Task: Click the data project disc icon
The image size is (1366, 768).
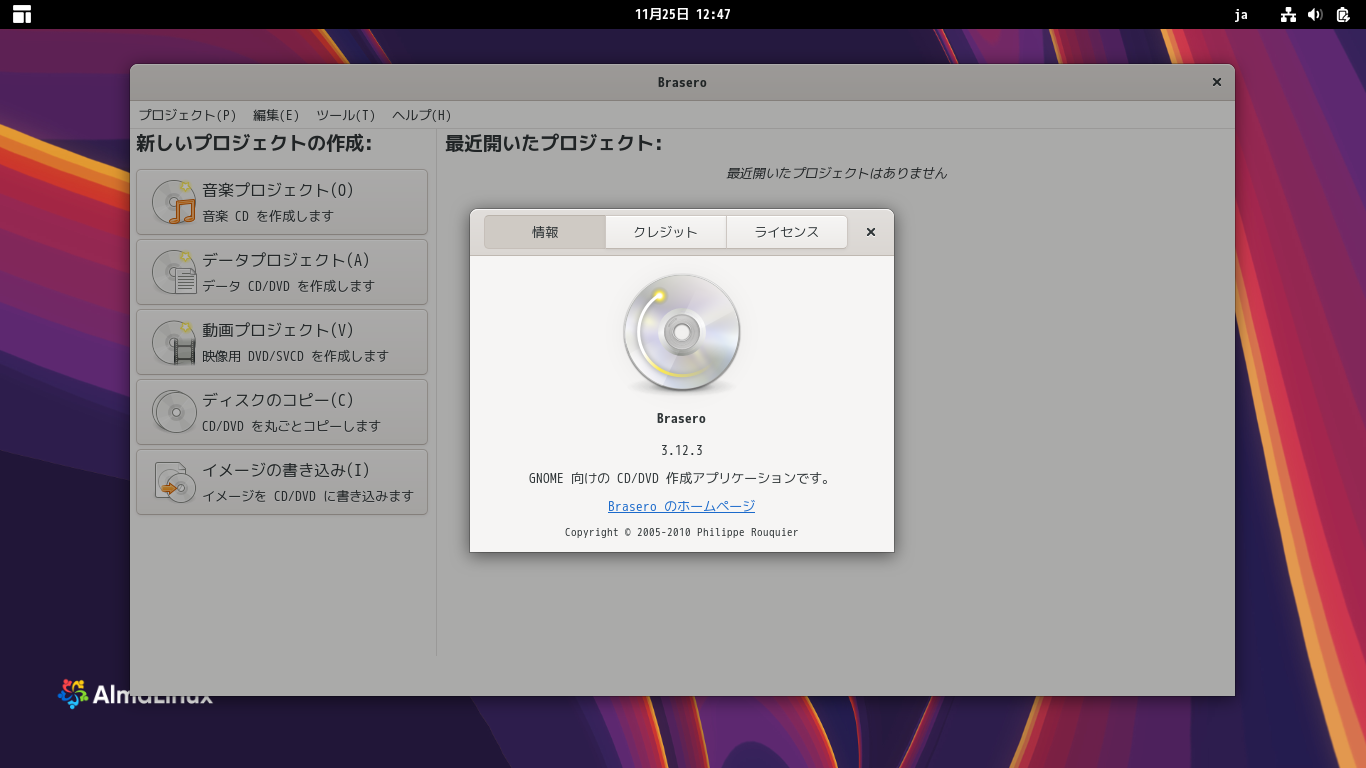Action: (174, 272)
